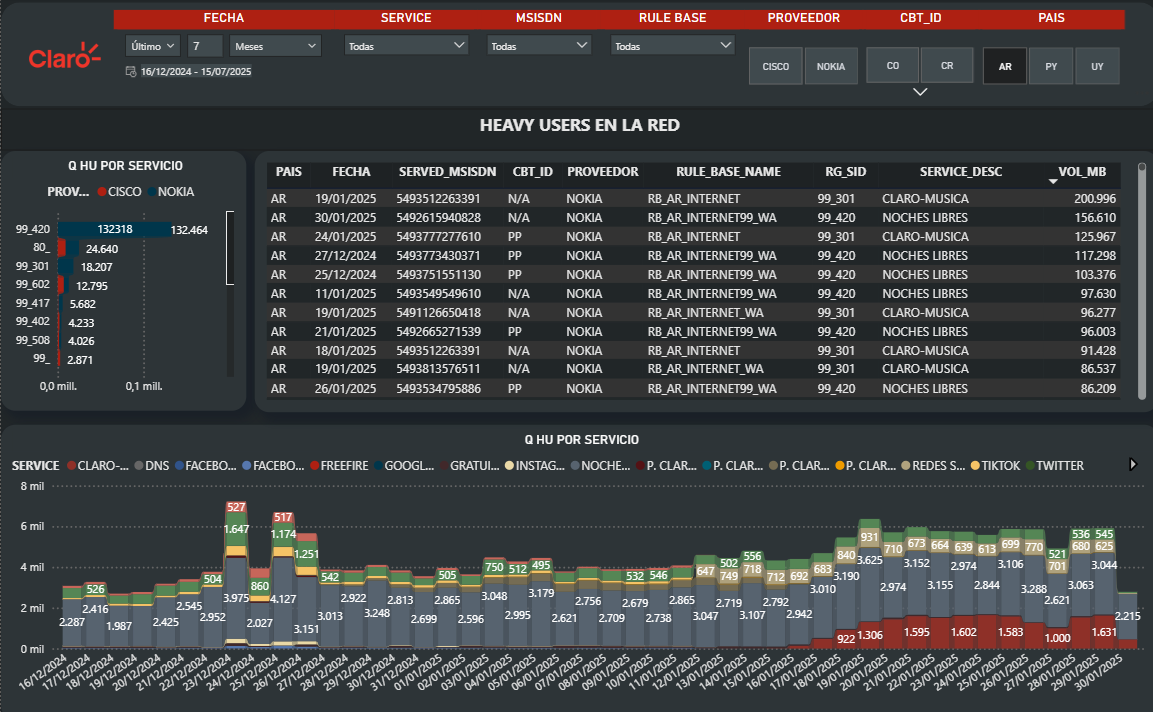Click MSISDN 5492615940828 in the table
This screenshot has width=1153, height=712.
click(x=438, y=218)
